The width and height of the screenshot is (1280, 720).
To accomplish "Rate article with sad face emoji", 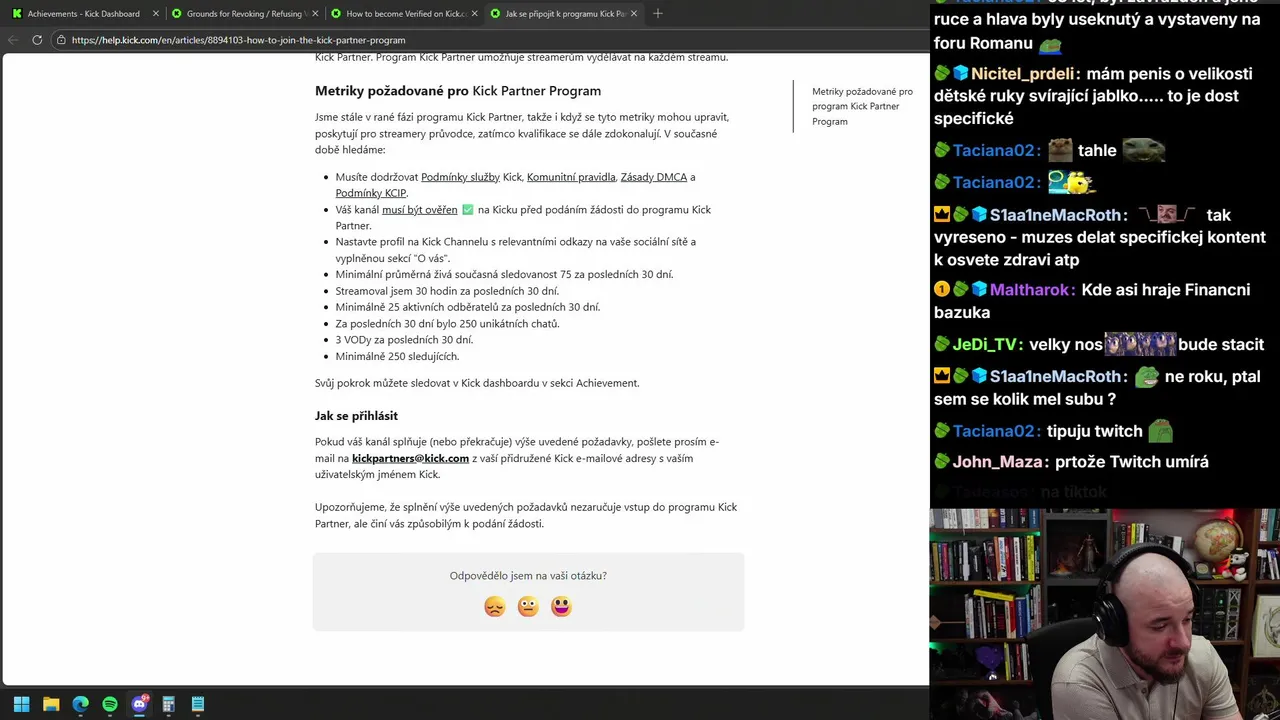I will tap(495, 607).
